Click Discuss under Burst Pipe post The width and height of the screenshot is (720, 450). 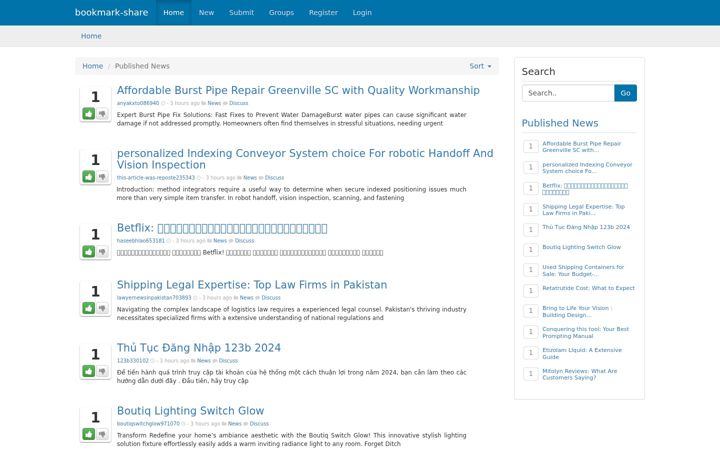pyautogui.click(x=238, y=103)
